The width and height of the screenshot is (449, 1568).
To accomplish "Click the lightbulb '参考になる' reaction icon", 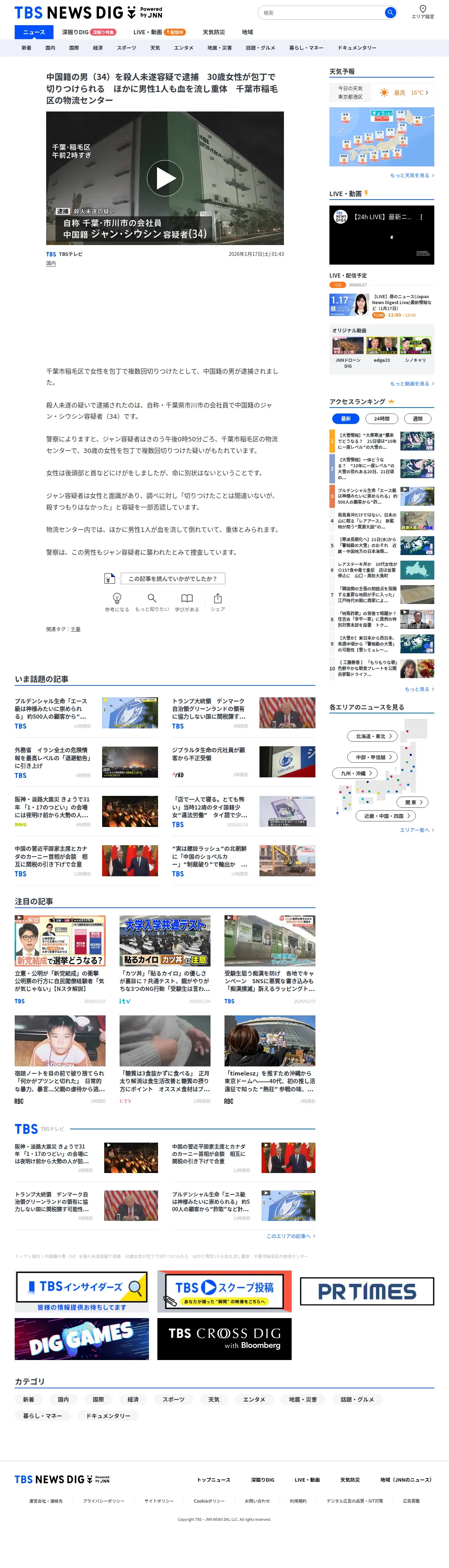I will pyautogui.click(x=117, y=598).
